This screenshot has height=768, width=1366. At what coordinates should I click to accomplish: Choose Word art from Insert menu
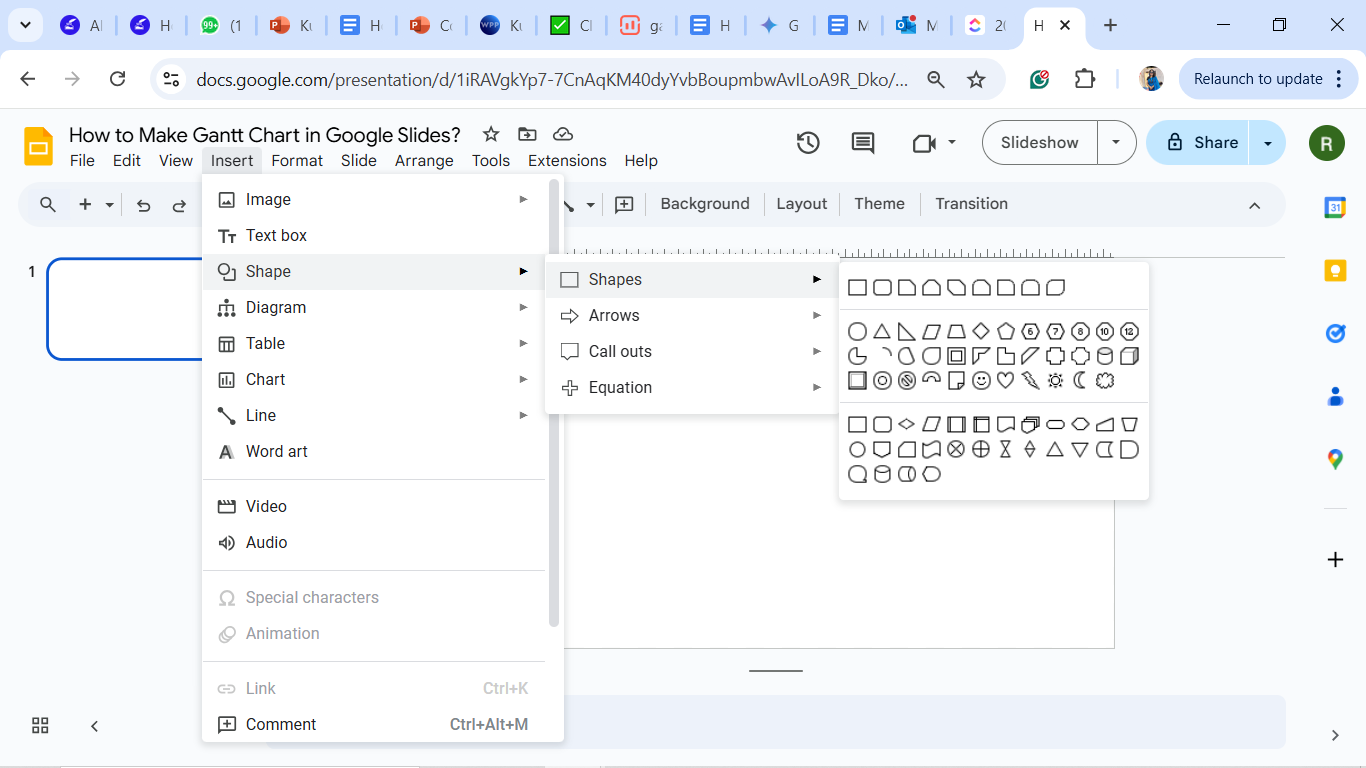[x=375, y=451]
